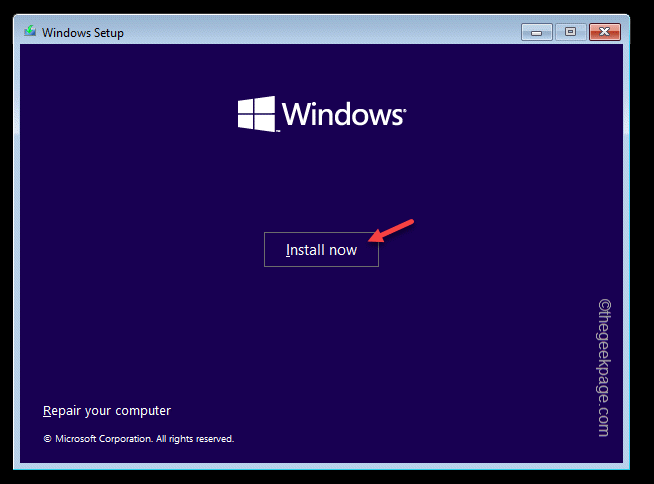Close the Windows Setup window
The image size is (654, 484).
coord(605,32)
